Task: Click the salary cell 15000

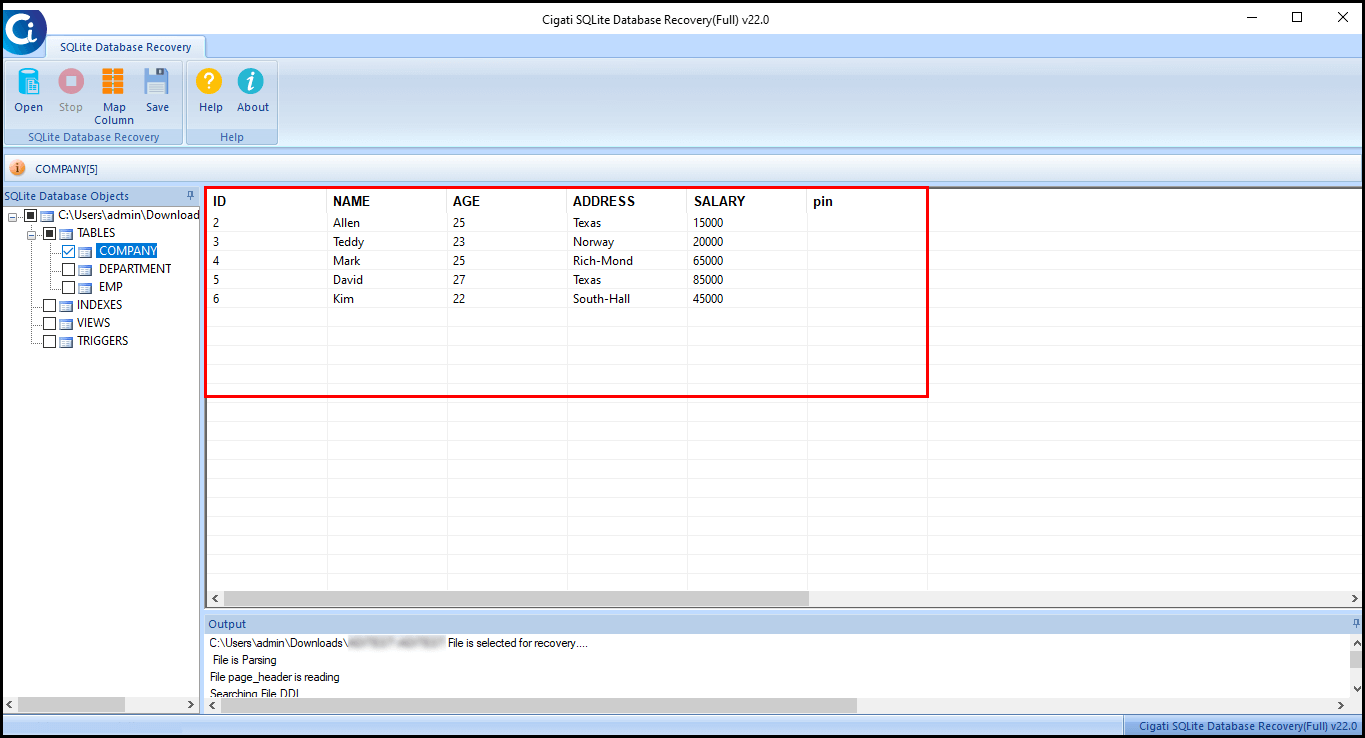Action: coord(747,223)
